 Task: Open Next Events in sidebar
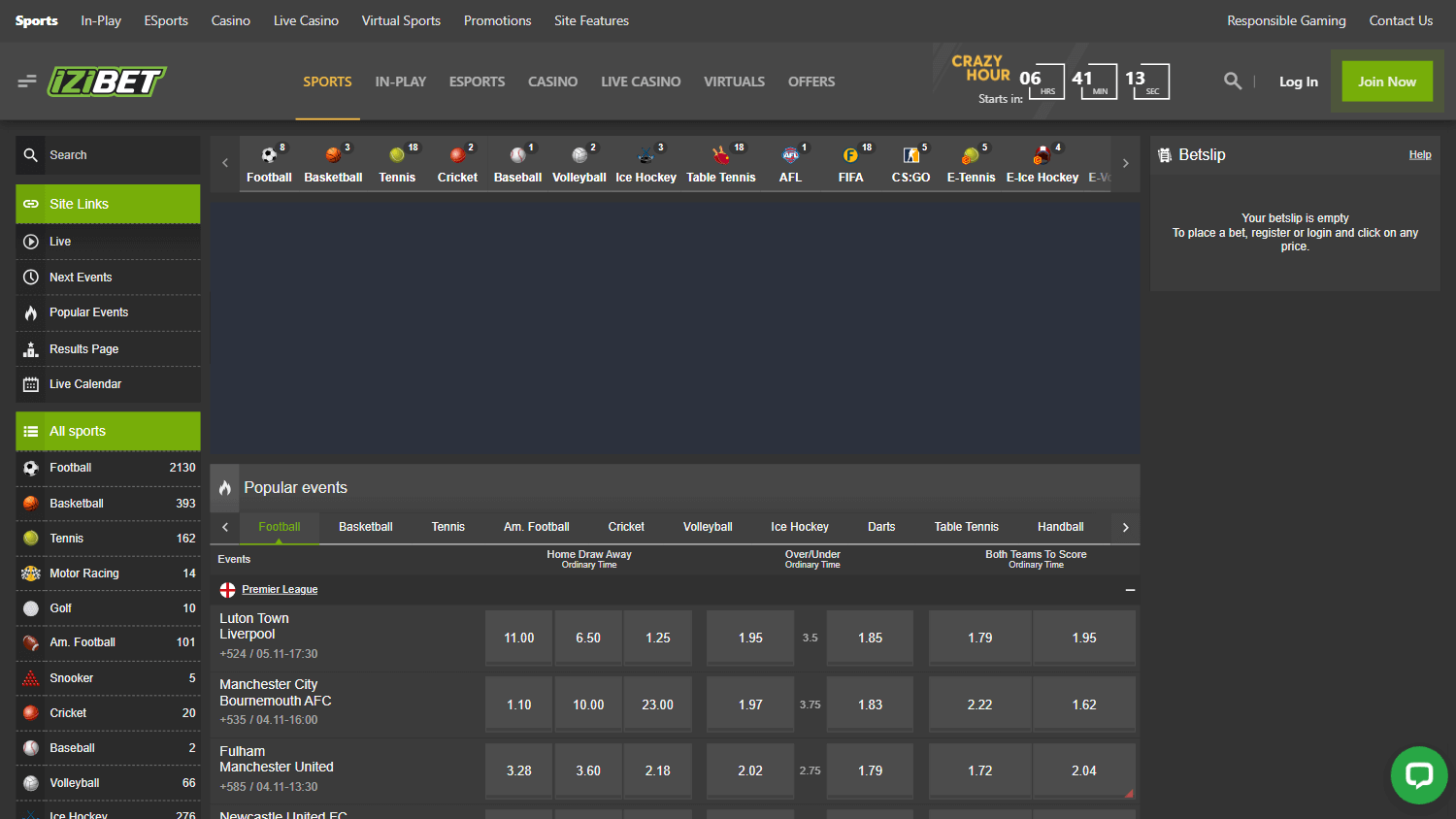click(x=108, y=278)
